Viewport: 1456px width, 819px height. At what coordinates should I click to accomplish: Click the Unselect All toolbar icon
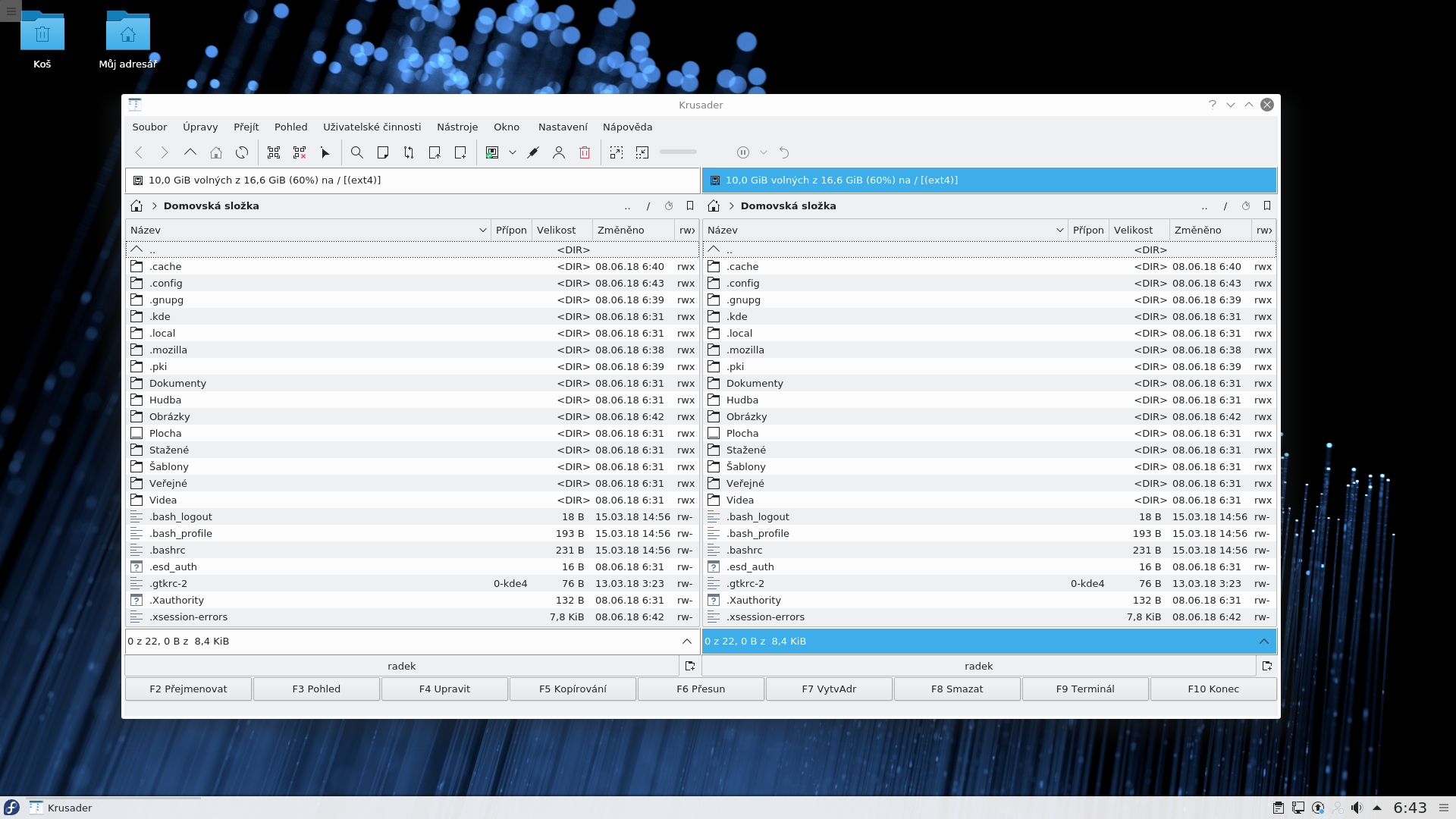tap(300, 152)
